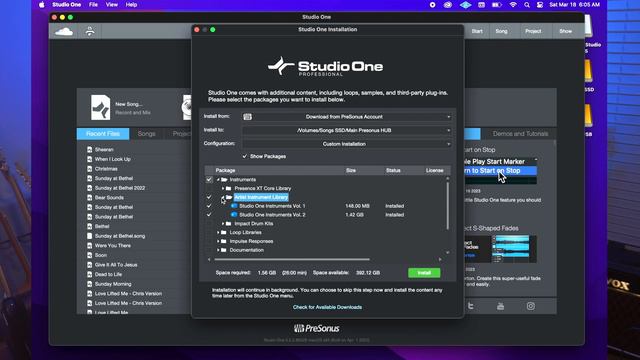Image resolution: width=640 pixels, height=360 pixels.
Task: Click the Presence XT Core Library folder icon
Action: click(x=229, y=188)
